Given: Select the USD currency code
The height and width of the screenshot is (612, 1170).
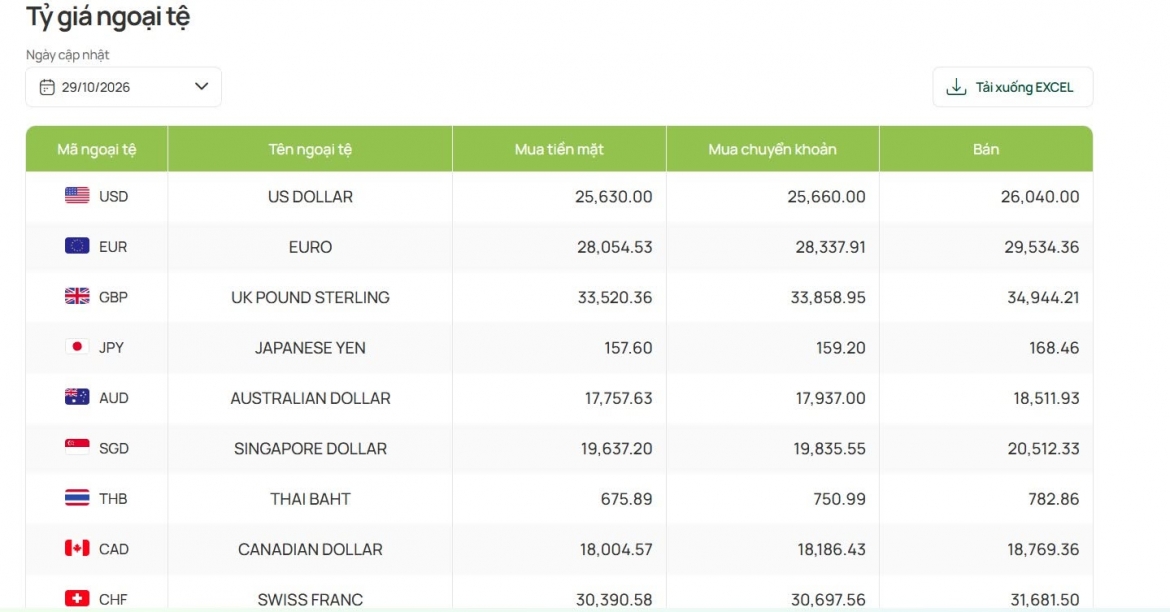Looking at the screenshot, I should (x=113, y=196).
